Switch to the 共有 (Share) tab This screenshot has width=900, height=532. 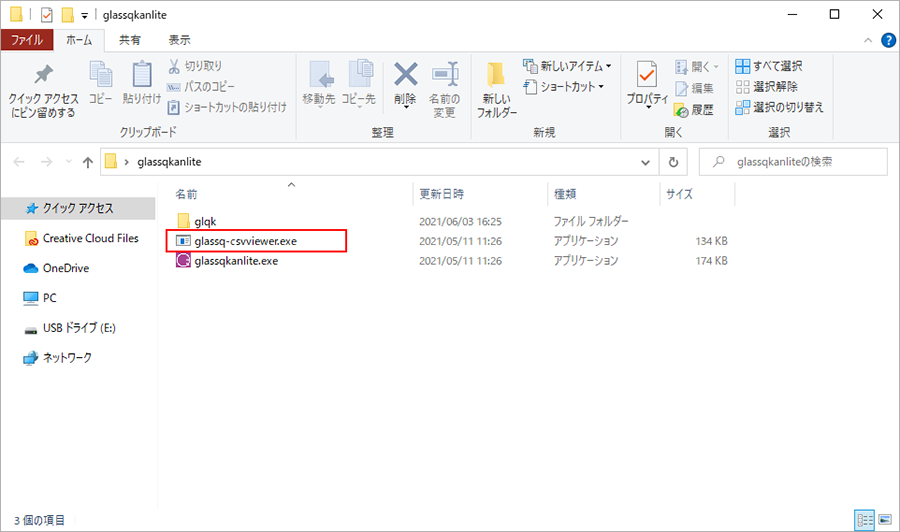[x=130, y=40]
